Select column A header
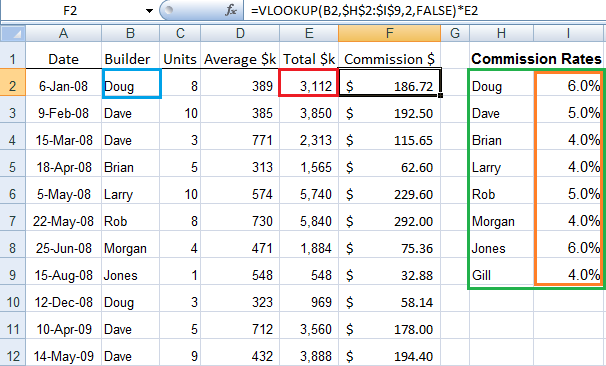The image size is (606, 366). click(63, 33)
